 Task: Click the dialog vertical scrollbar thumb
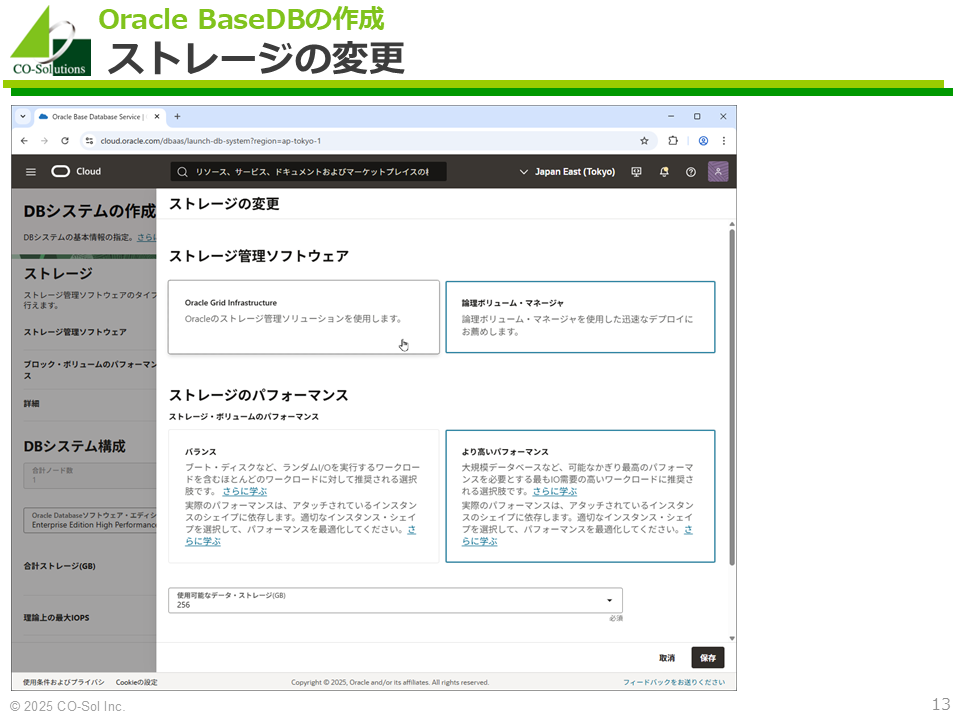coord(732,398)
